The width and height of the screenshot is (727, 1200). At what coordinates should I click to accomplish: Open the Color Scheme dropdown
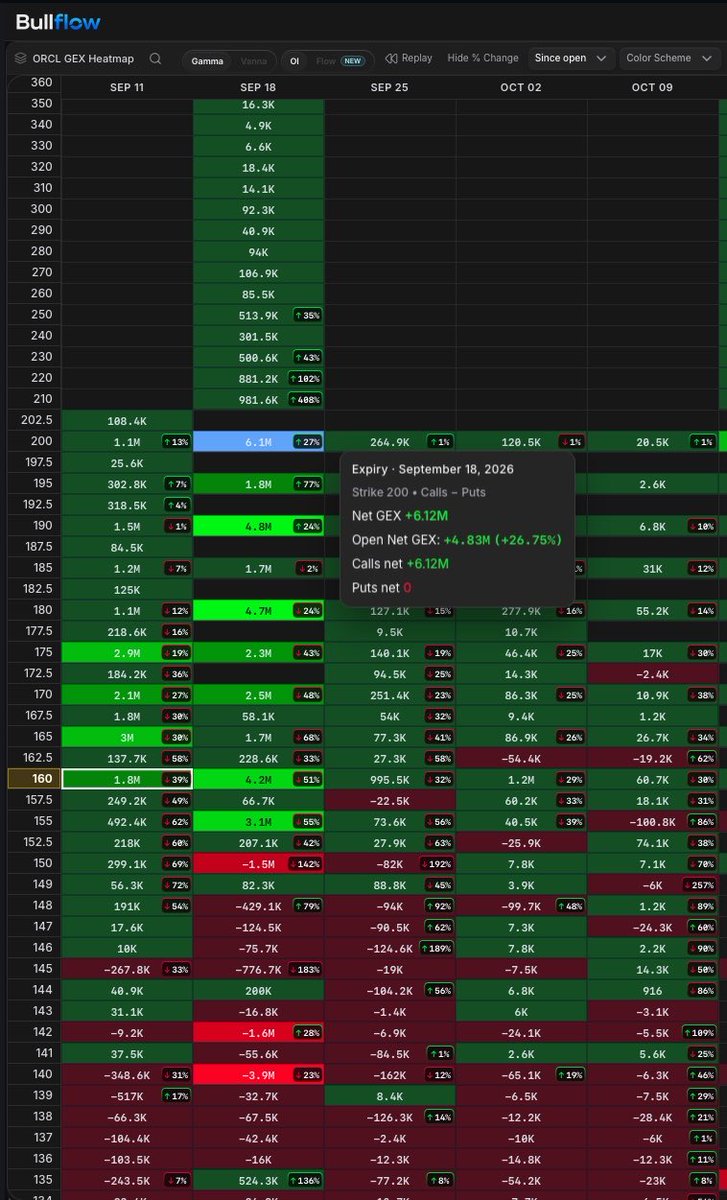tap(669, 58)
